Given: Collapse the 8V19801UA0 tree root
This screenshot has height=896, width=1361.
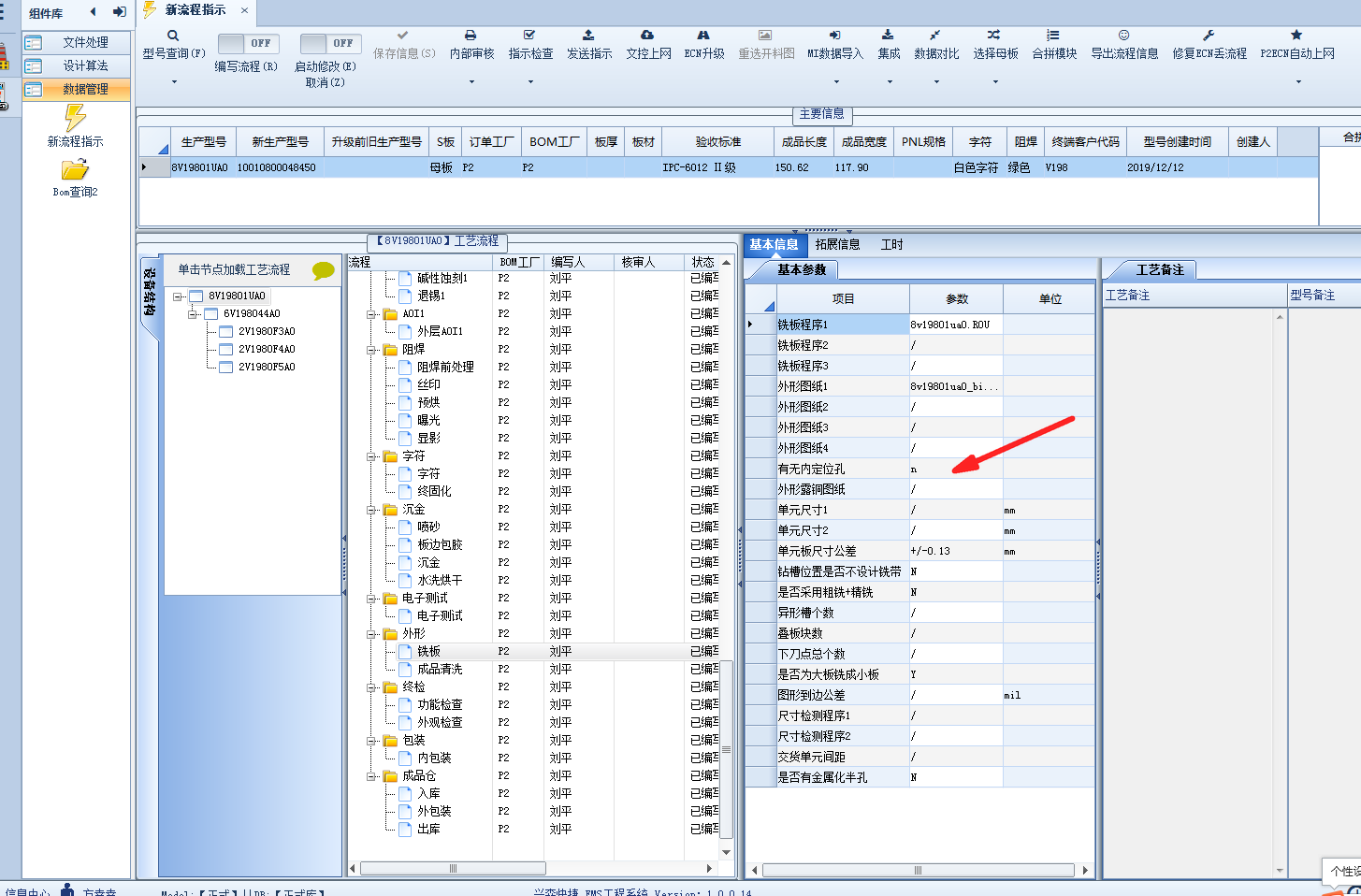Looking at the screenshot, I should click(178, 296).
